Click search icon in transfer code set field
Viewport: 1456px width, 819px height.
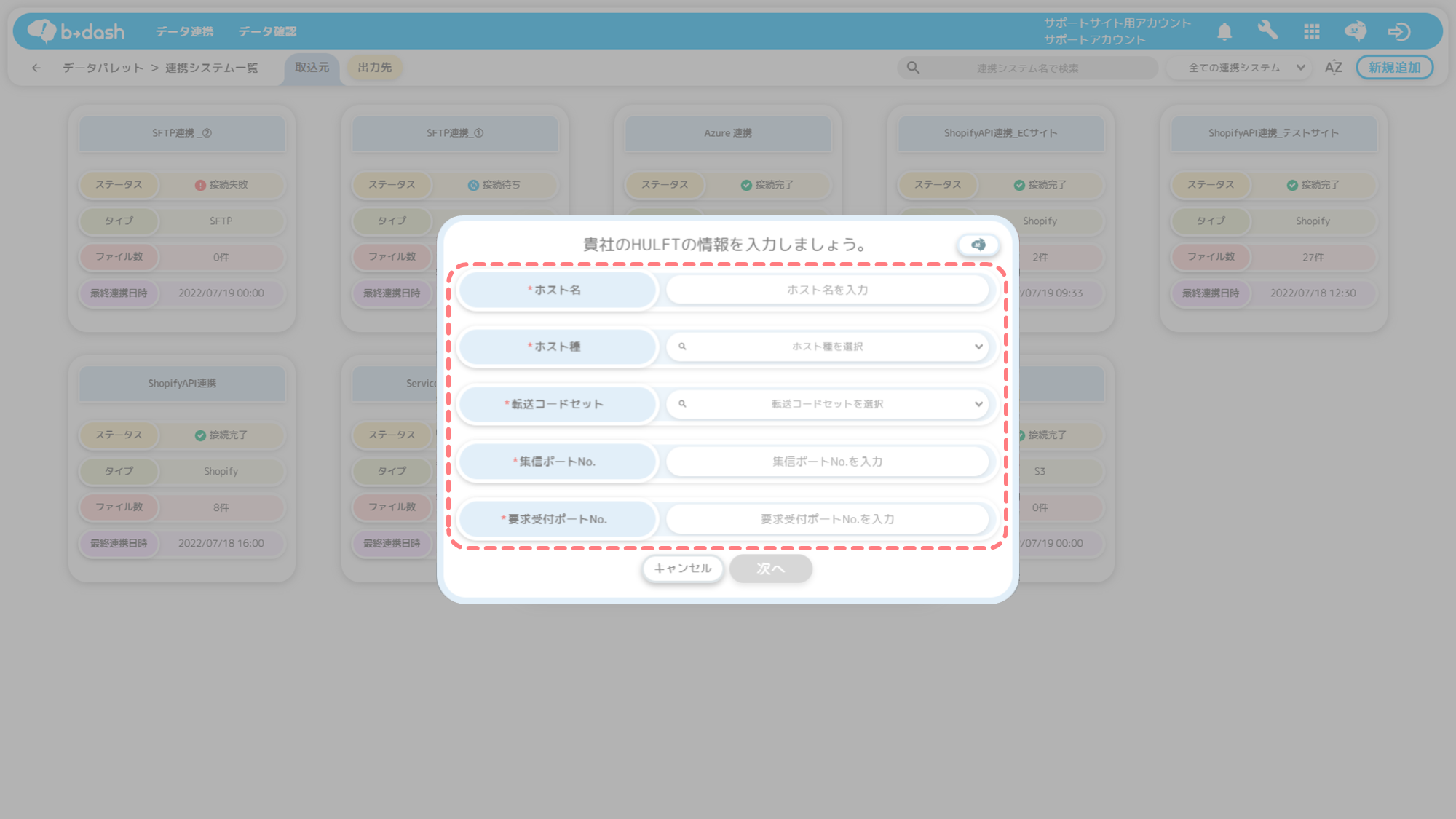tap(682, 404)
